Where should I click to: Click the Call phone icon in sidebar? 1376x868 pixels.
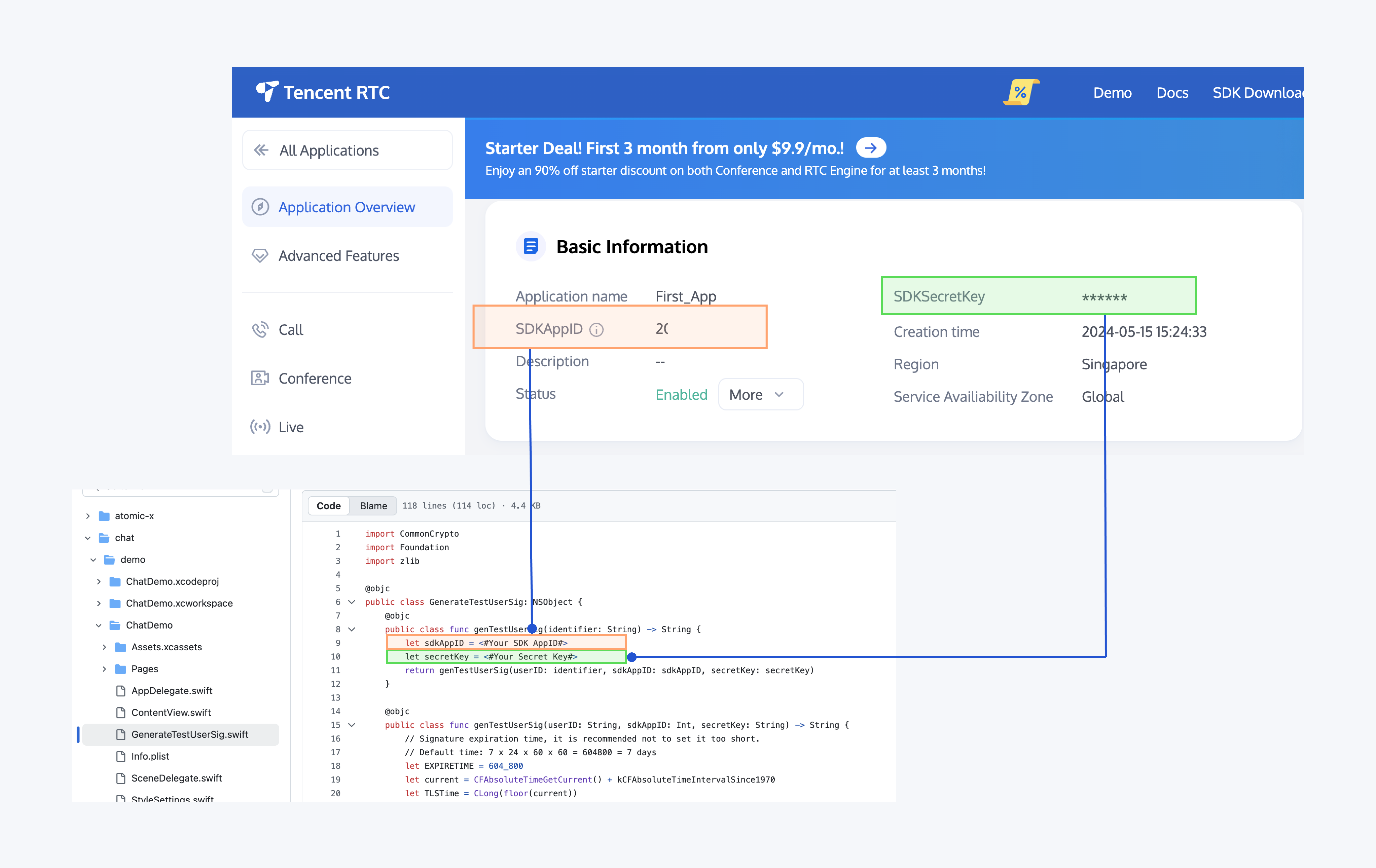pos(260,330)
